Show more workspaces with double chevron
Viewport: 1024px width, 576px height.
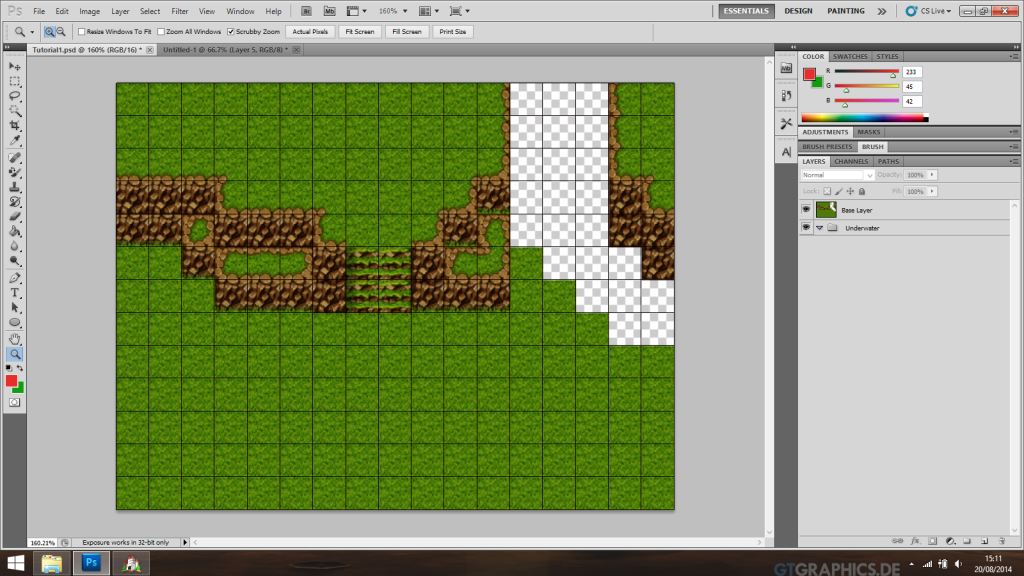[x=882, y=11]
